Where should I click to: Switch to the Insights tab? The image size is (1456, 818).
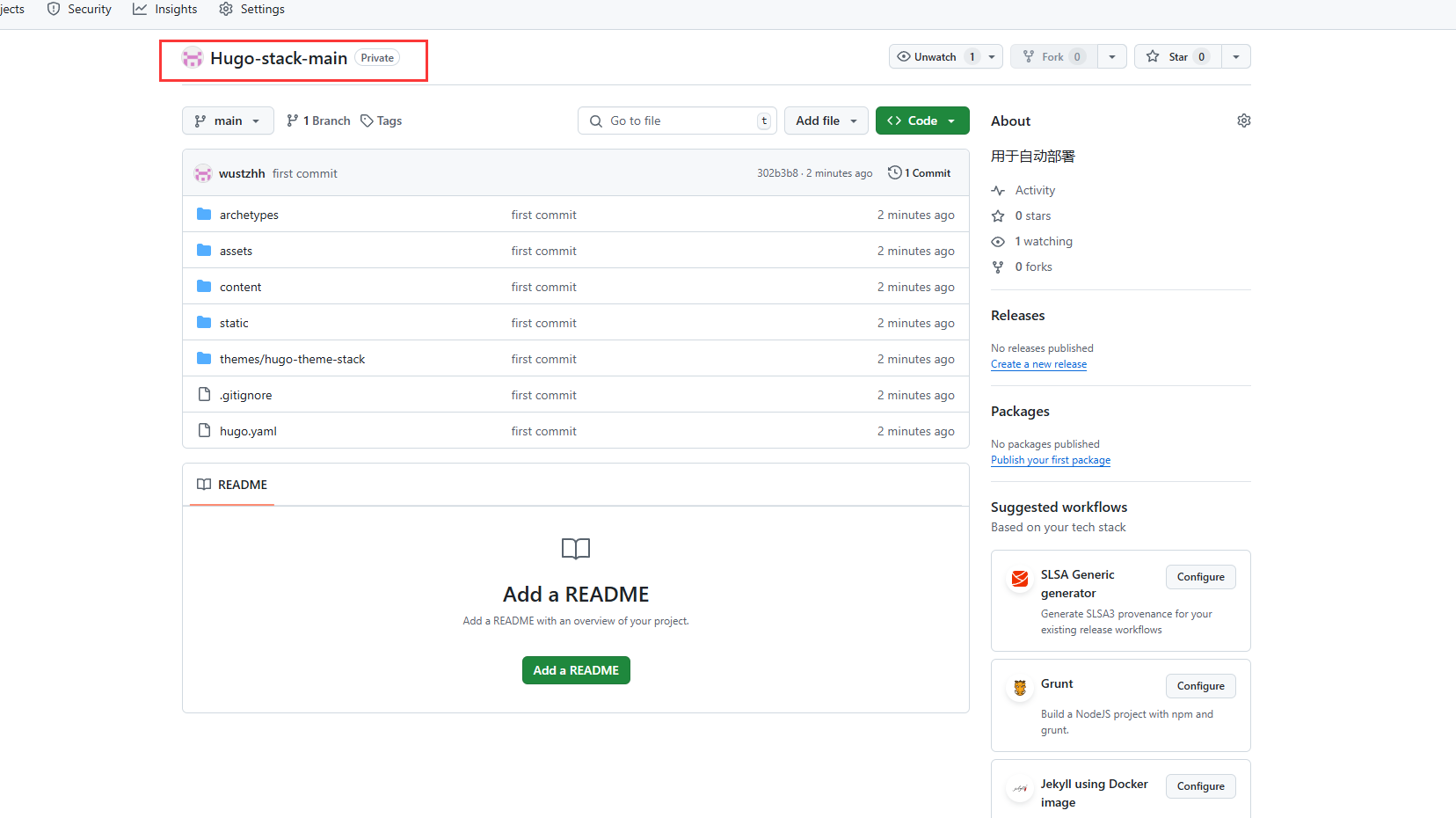(165, 9)
